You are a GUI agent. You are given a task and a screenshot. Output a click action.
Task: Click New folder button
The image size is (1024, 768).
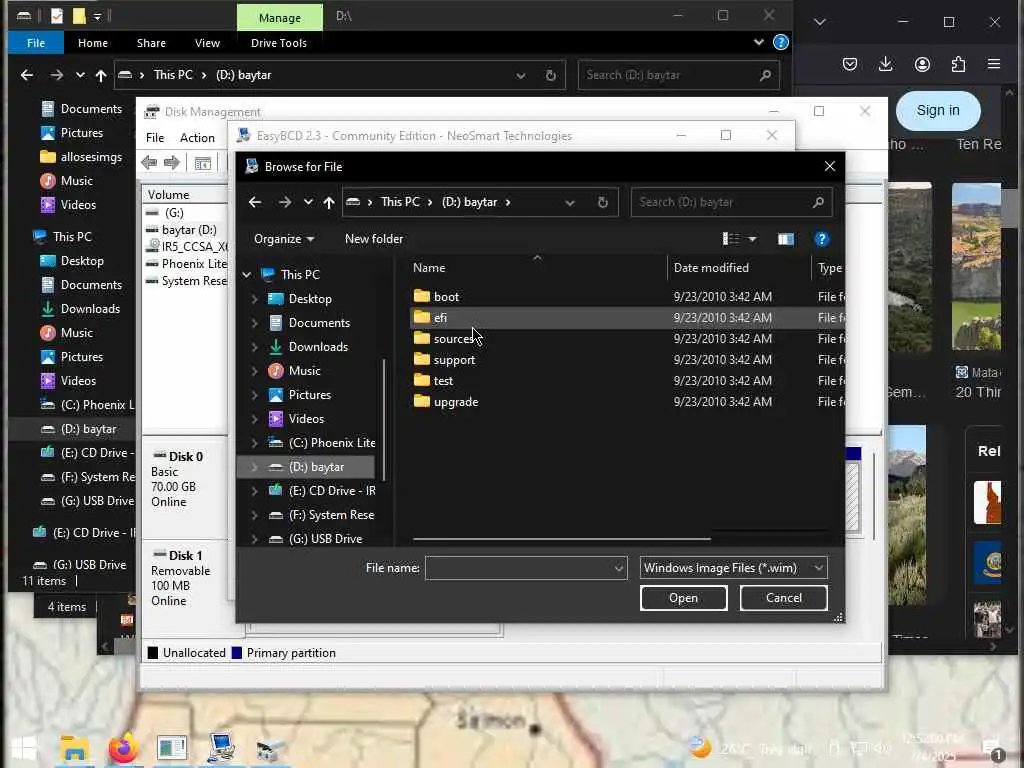click(374, 239)
